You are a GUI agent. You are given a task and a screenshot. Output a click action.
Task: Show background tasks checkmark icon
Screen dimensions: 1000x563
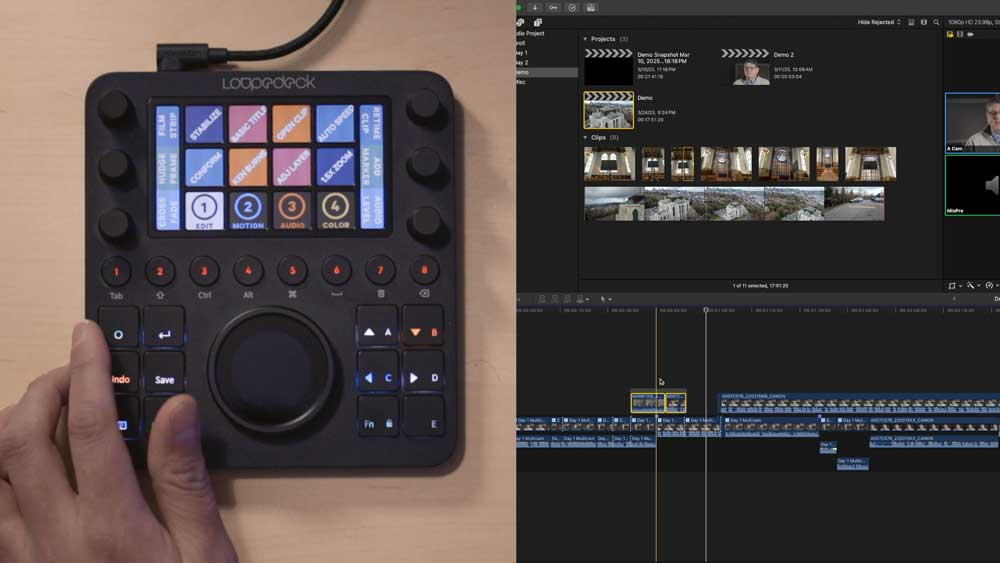(572, 8)
